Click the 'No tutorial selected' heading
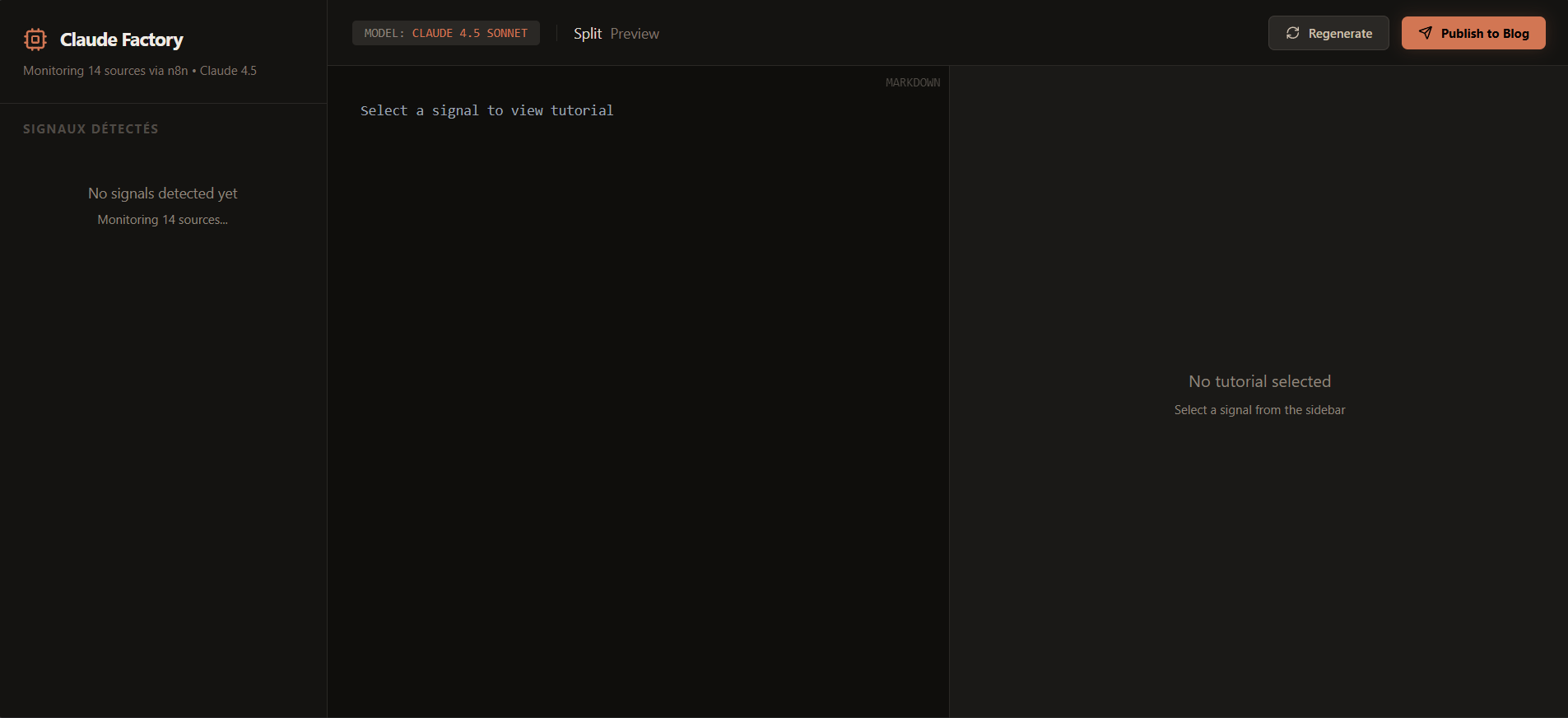Screen dimensions: 1568x718 [x=1259, y=381]
